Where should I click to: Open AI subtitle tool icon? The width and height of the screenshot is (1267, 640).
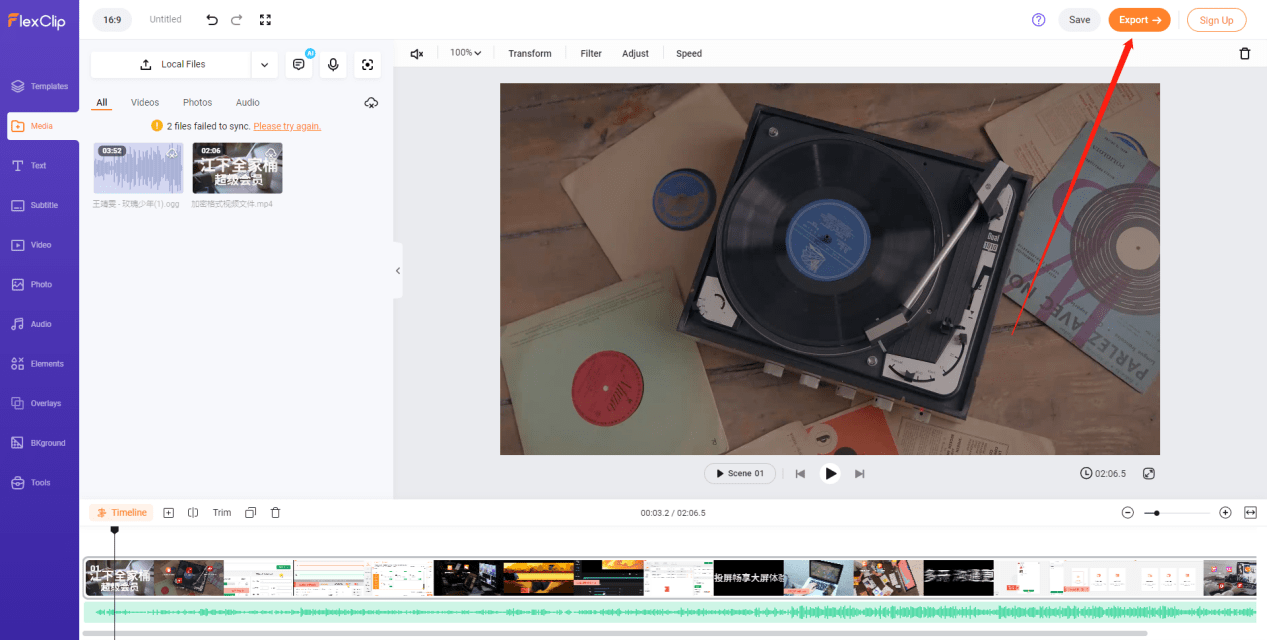click(299, 64)
